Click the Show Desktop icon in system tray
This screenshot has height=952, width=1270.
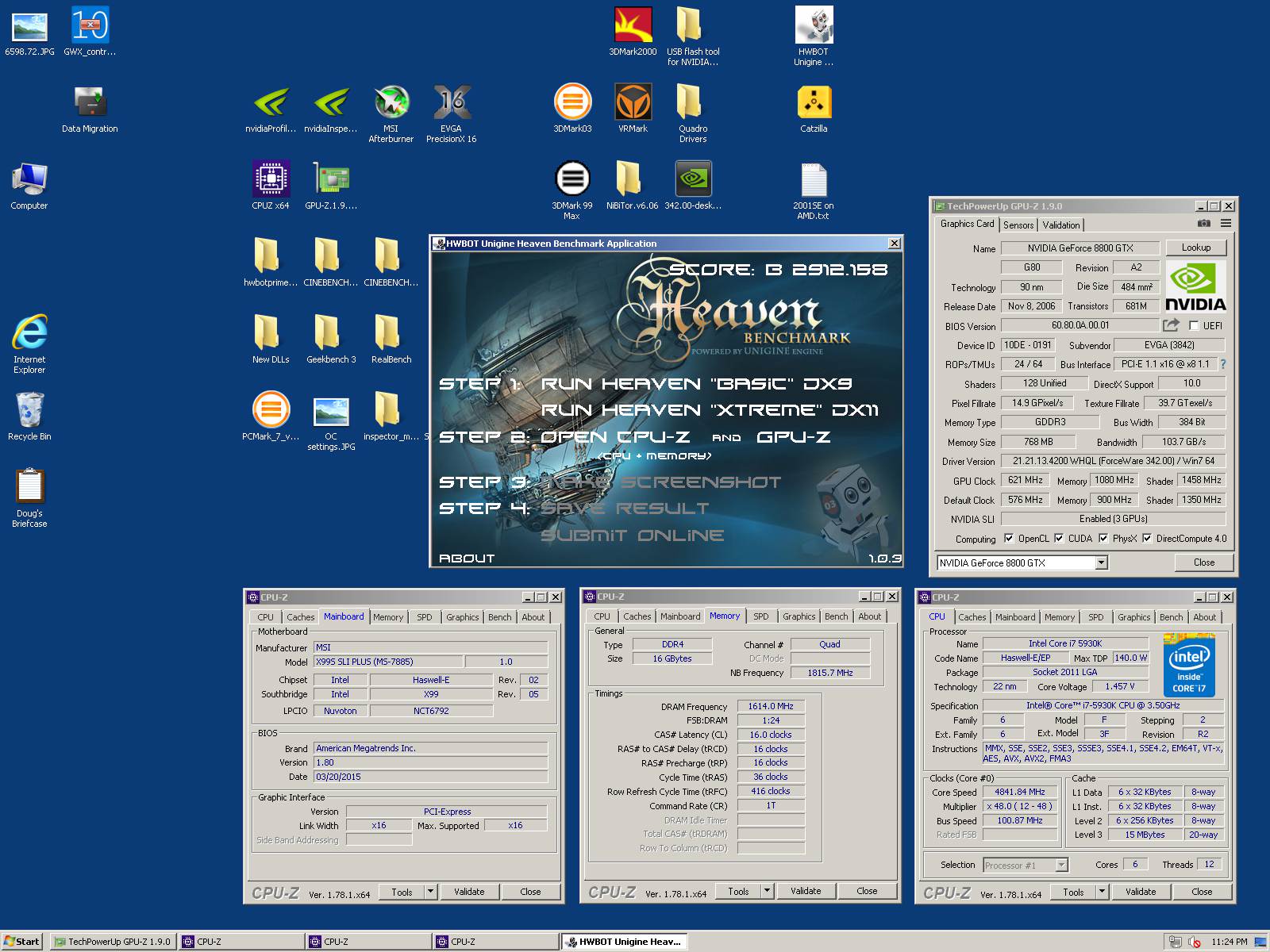pyautogui.click(x=1260, y=942)
